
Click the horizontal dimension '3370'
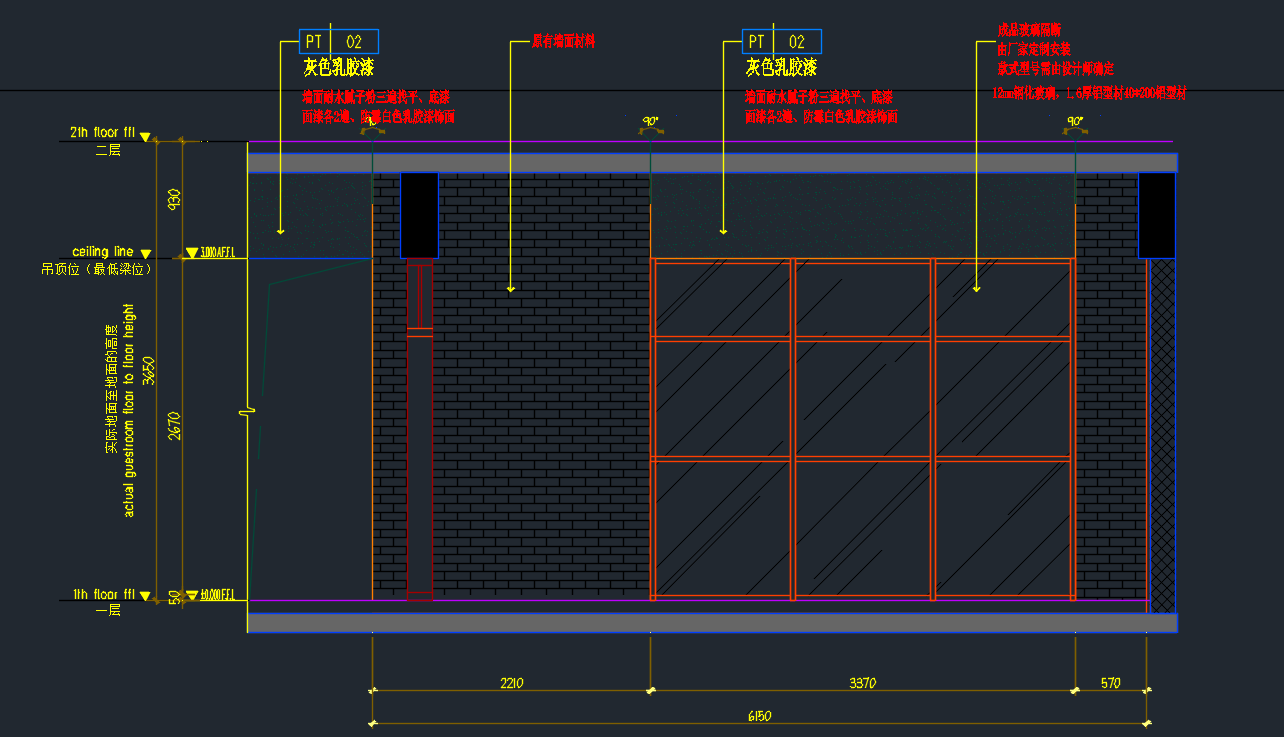coord(863,684)
